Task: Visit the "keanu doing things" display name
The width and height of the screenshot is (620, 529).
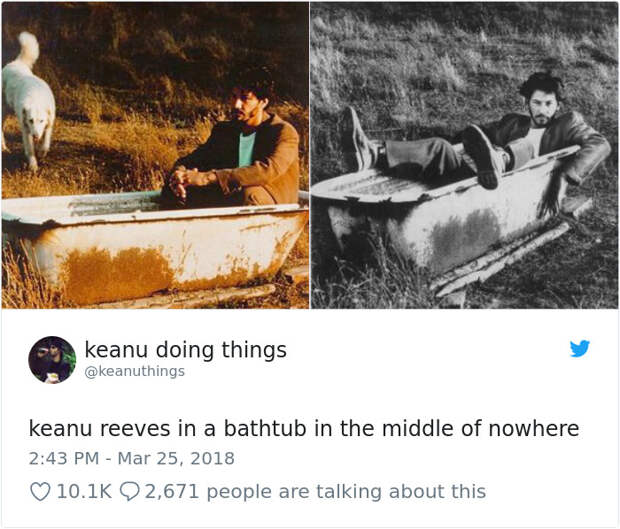Action: (185, 350)
